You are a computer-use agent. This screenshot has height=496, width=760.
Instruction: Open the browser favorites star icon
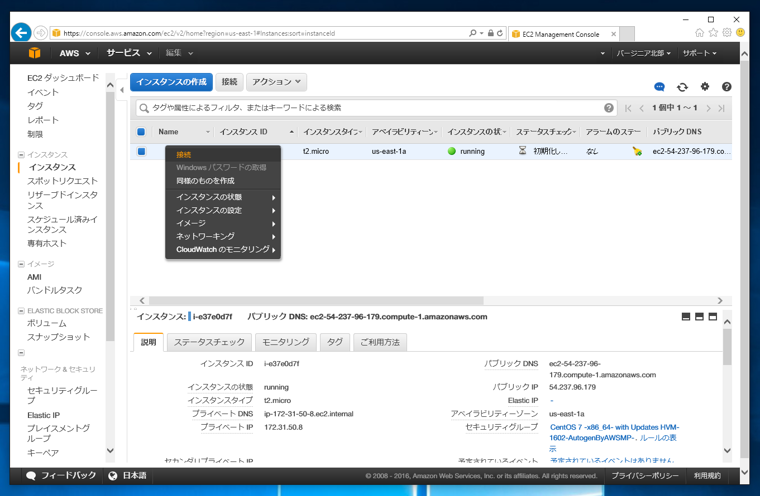713,32
